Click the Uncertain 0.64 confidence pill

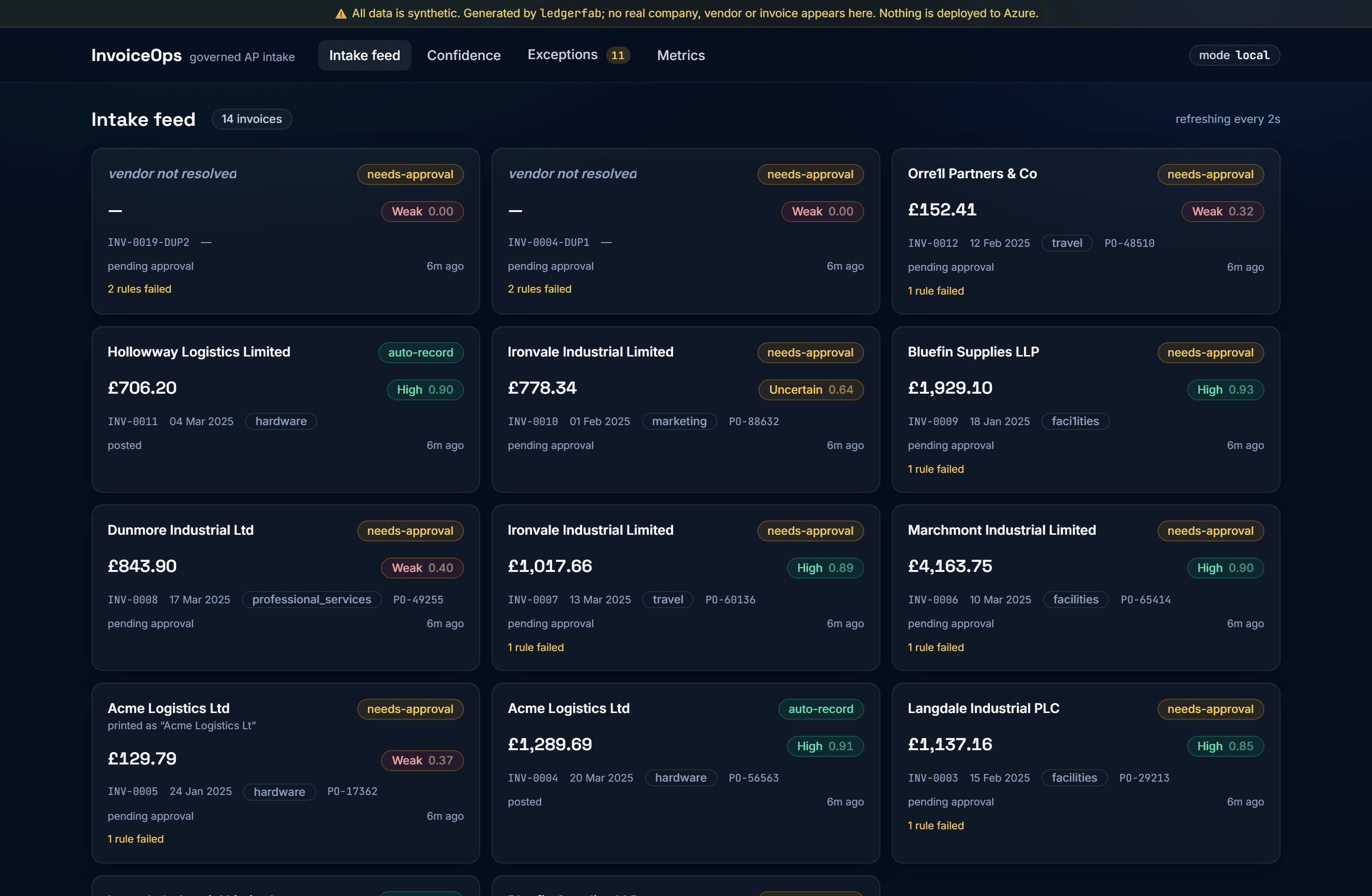(x=810, y=390)
